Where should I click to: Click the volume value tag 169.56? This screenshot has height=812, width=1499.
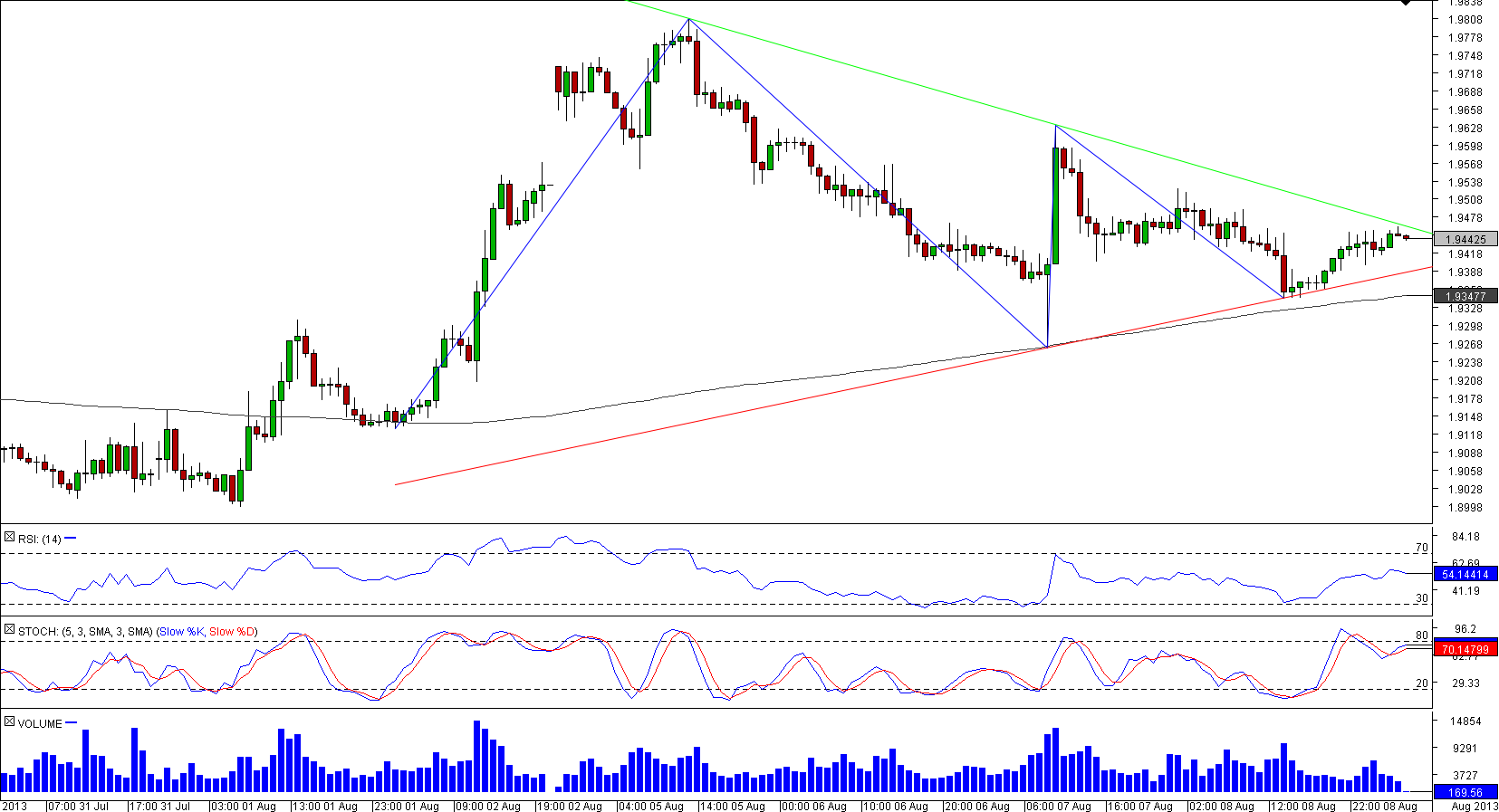(x=1465, y=792)
